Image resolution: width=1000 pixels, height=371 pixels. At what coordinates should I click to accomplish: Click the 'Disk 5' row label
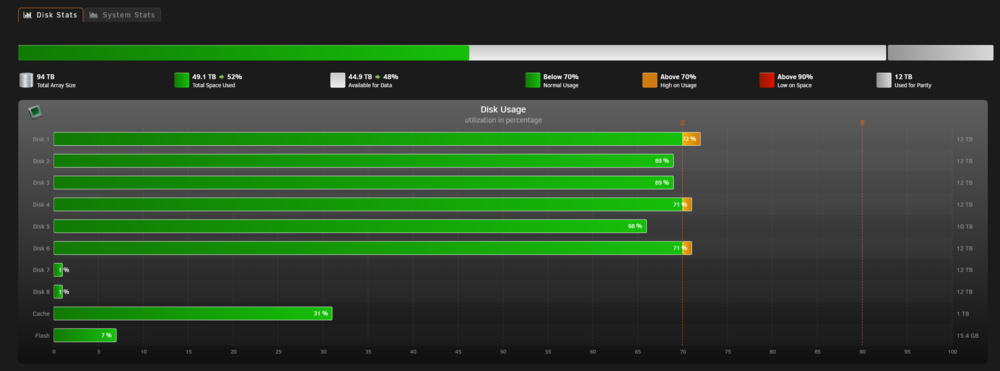click(x=41, y=226)
